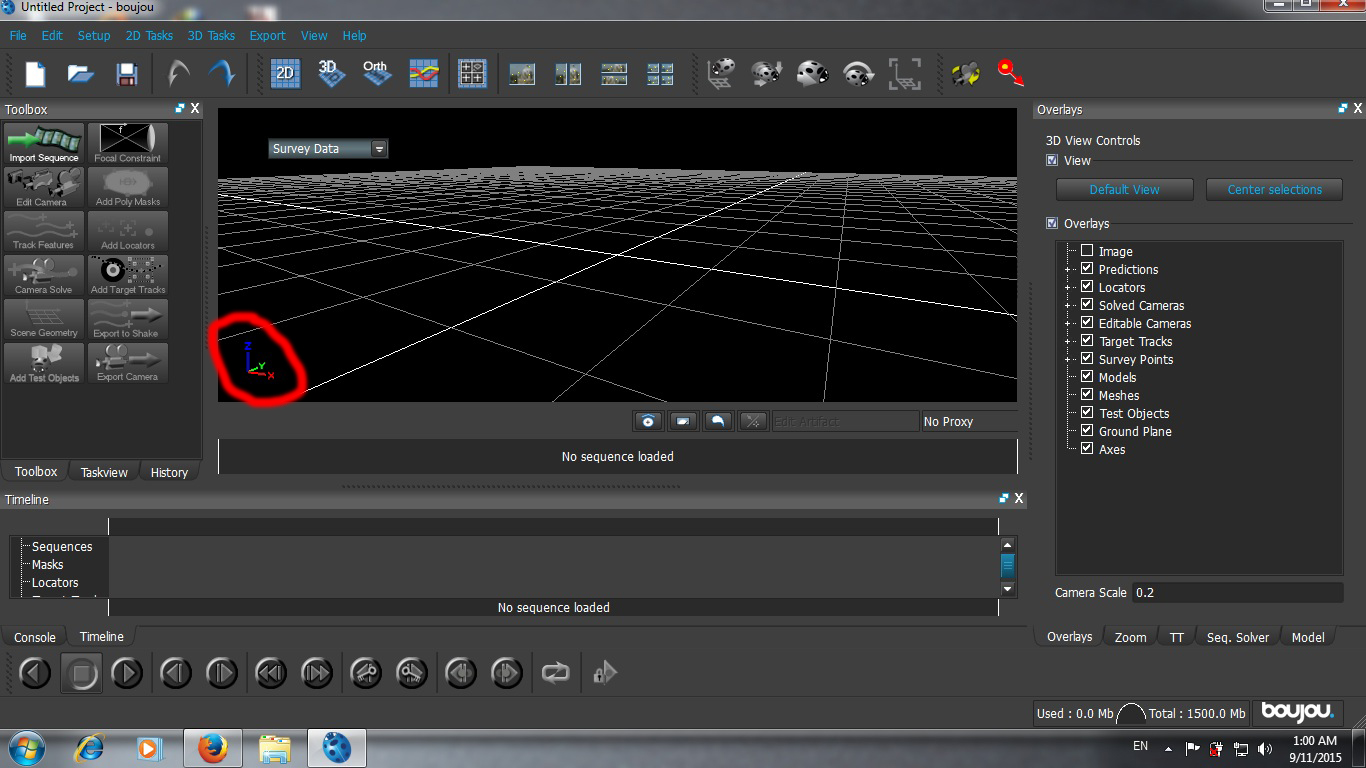Image resolution: width=1366 pixels, height=768 pixels.
Task: Create a new project with blank page icon
Action: [35, 73]
